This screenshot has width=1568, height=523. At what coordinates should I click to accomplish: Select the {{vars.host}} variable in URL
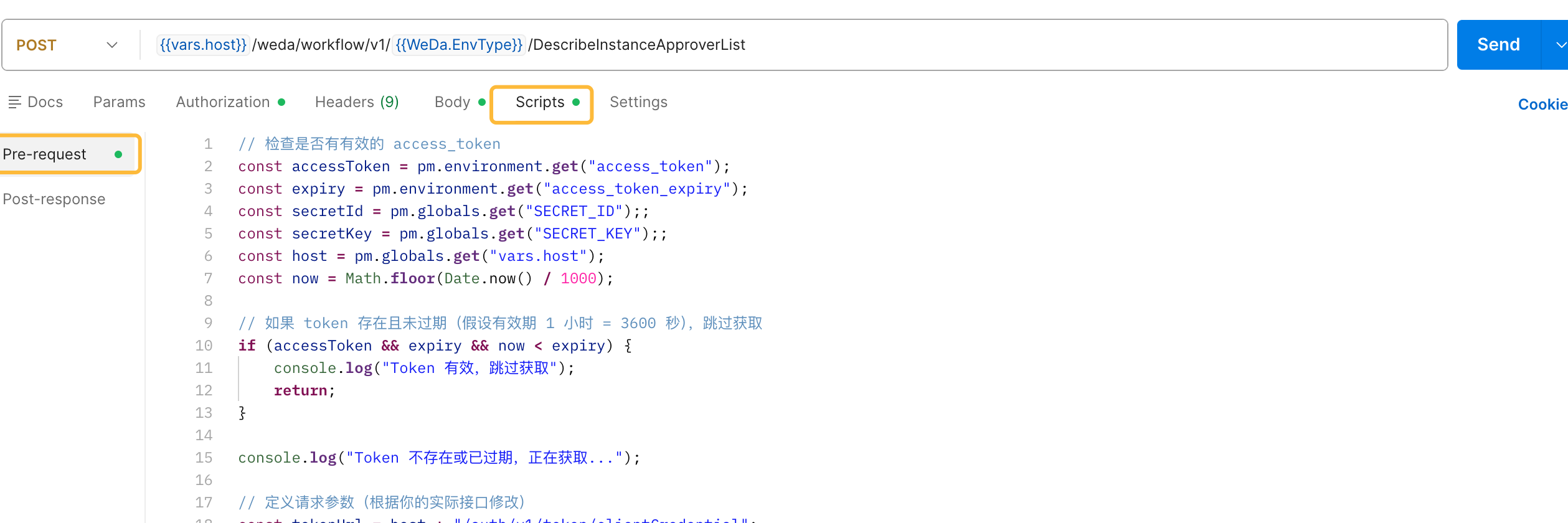click(203, 45)
